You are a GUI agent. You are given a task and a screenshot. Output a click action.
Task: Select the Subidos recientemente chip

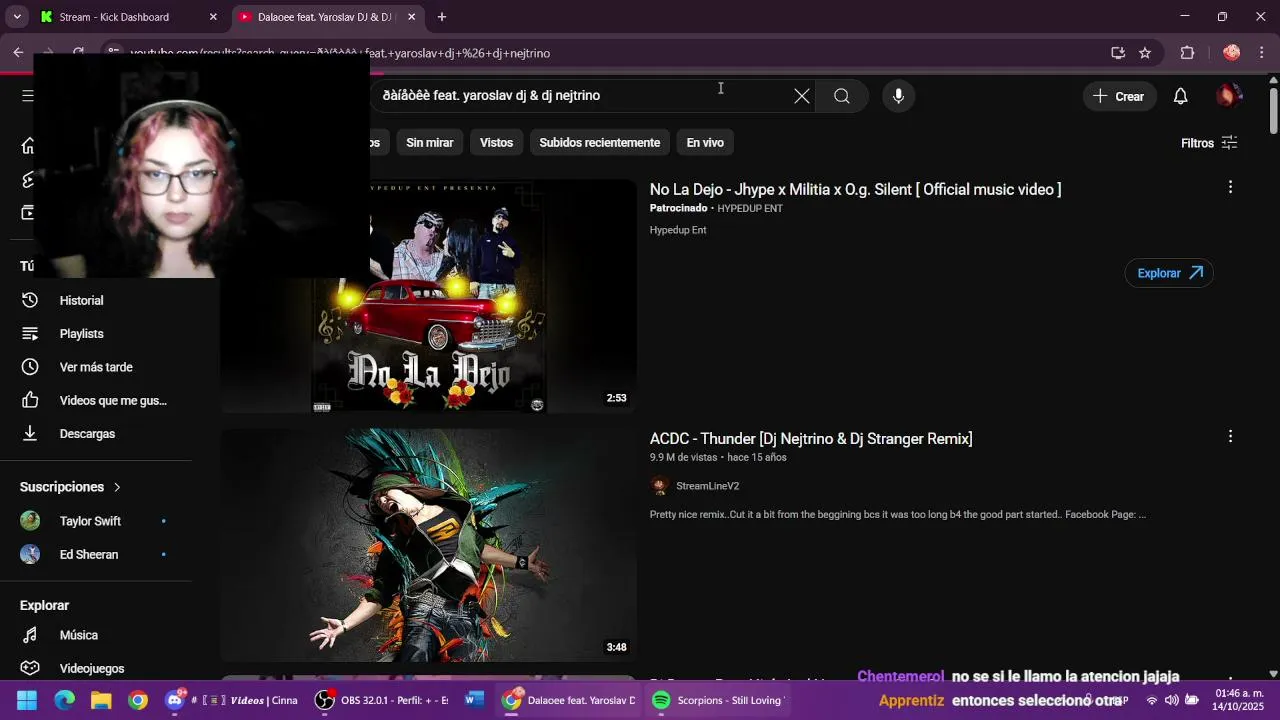[x=599, y=143]
